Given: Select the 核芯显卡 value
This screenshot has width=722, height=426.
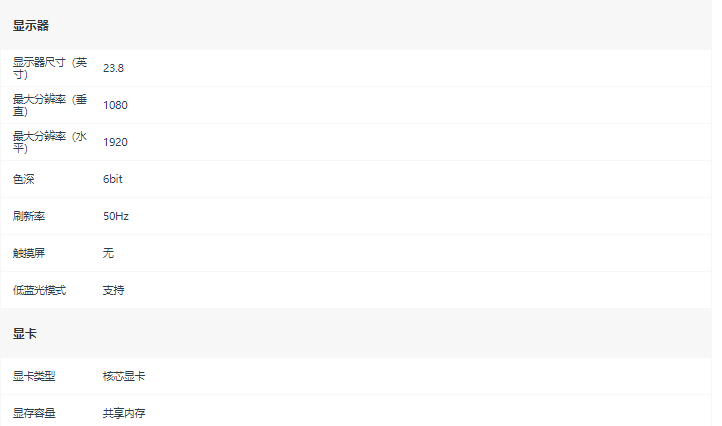Looking at the screenshot, I should click(124, 376).
